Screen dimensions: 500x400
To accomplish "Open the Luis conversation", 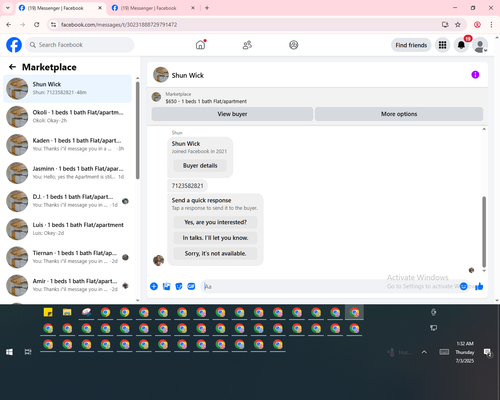I will tap(67, 229).
